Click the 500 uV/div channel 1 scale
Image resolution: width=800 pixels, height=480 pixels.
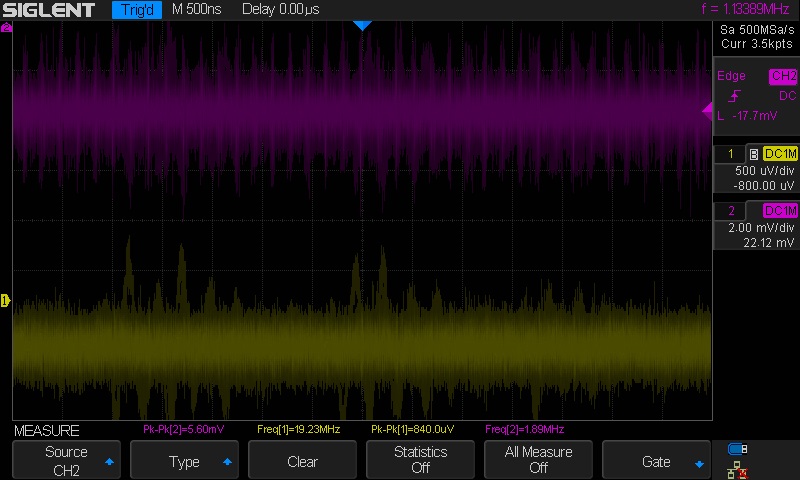click(x=764, y=171)
